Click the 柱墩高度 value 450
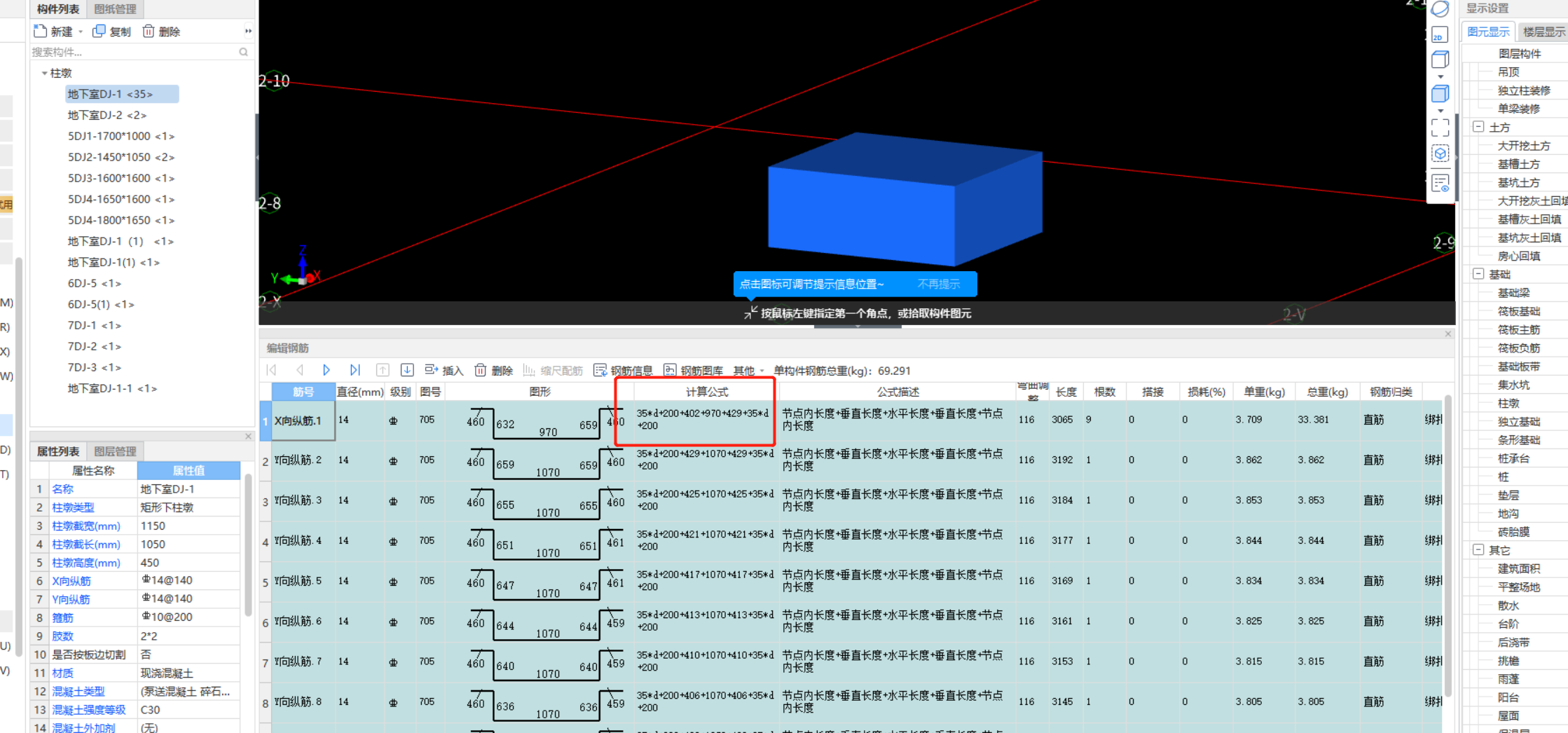Screen dimensions: 1568x733 click(x=188, y=563)
